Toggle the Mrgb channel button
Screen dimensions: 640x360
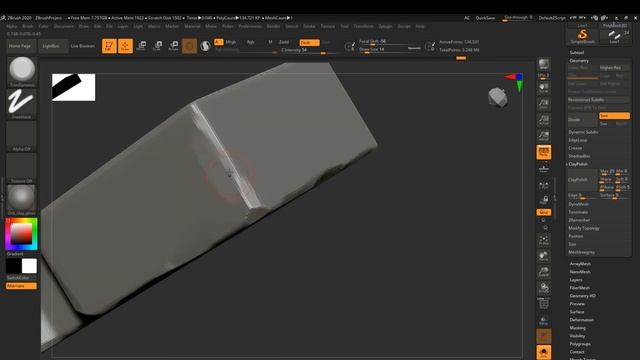point(231,42)
